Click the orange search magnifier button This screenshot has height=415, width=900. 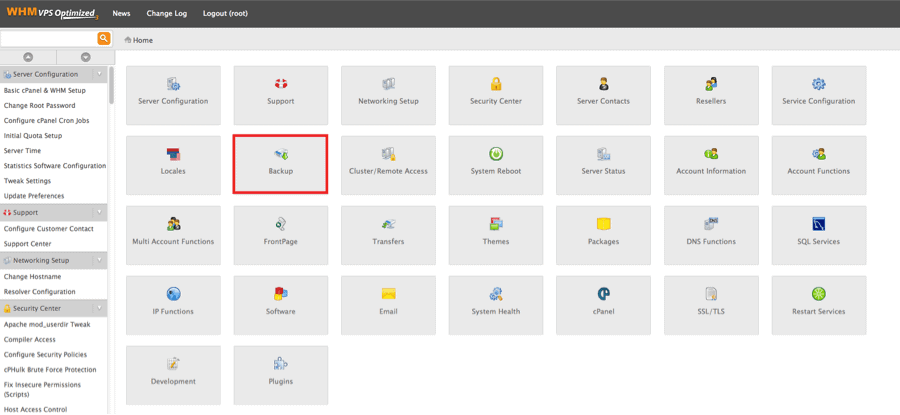103,38
